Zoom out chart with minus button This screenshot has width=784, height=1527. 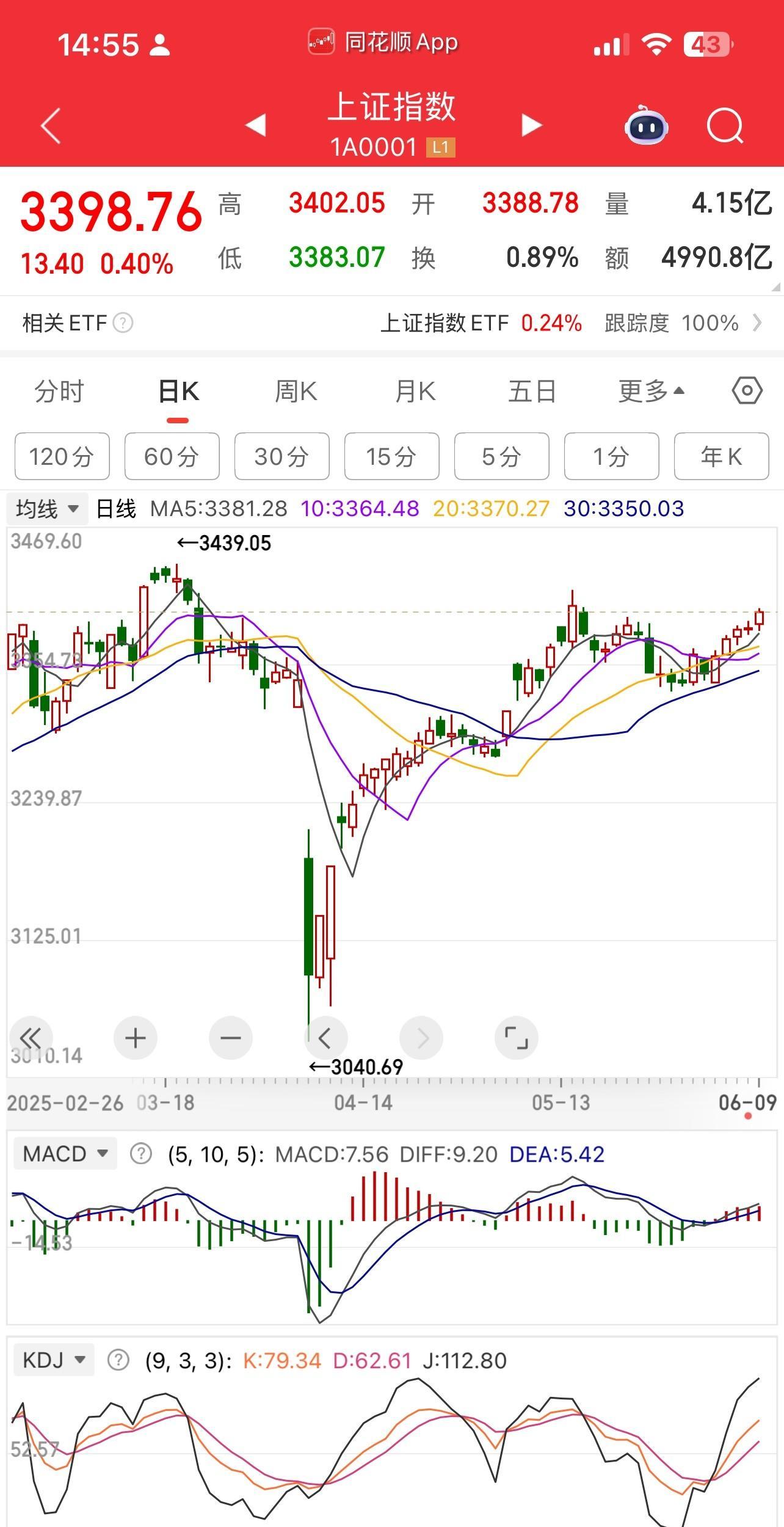coord(231,1038)
